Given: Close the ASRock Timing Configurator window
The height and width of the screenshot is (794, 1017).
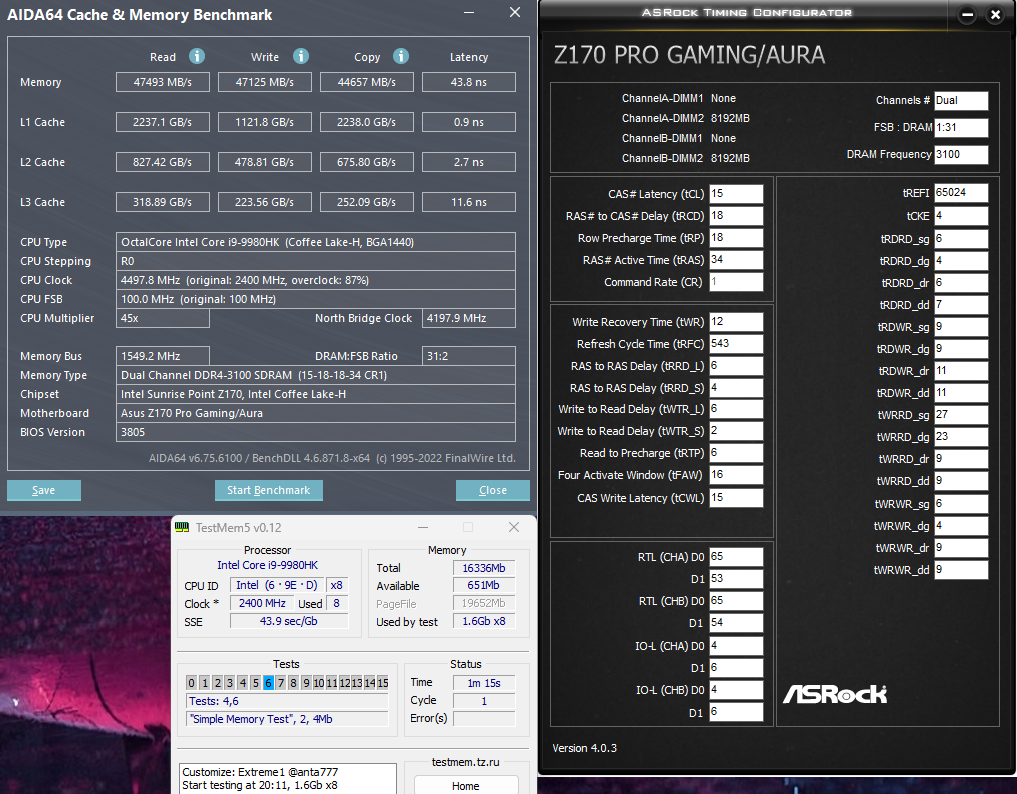Looking at the screenshot, I should tap(996, 14).
